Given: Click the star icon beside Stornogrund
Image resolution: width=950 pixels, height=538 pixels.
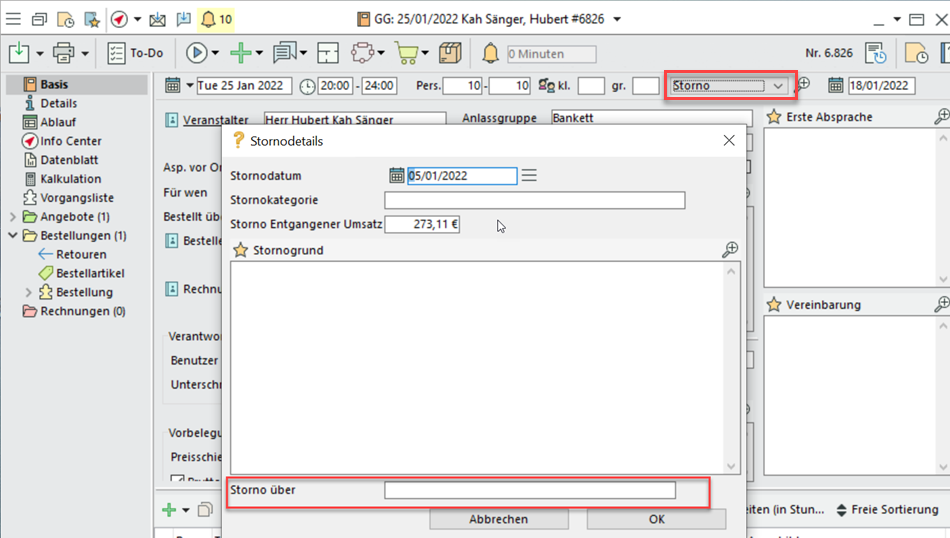Looking at the screenshot, I should pos(240,250).
